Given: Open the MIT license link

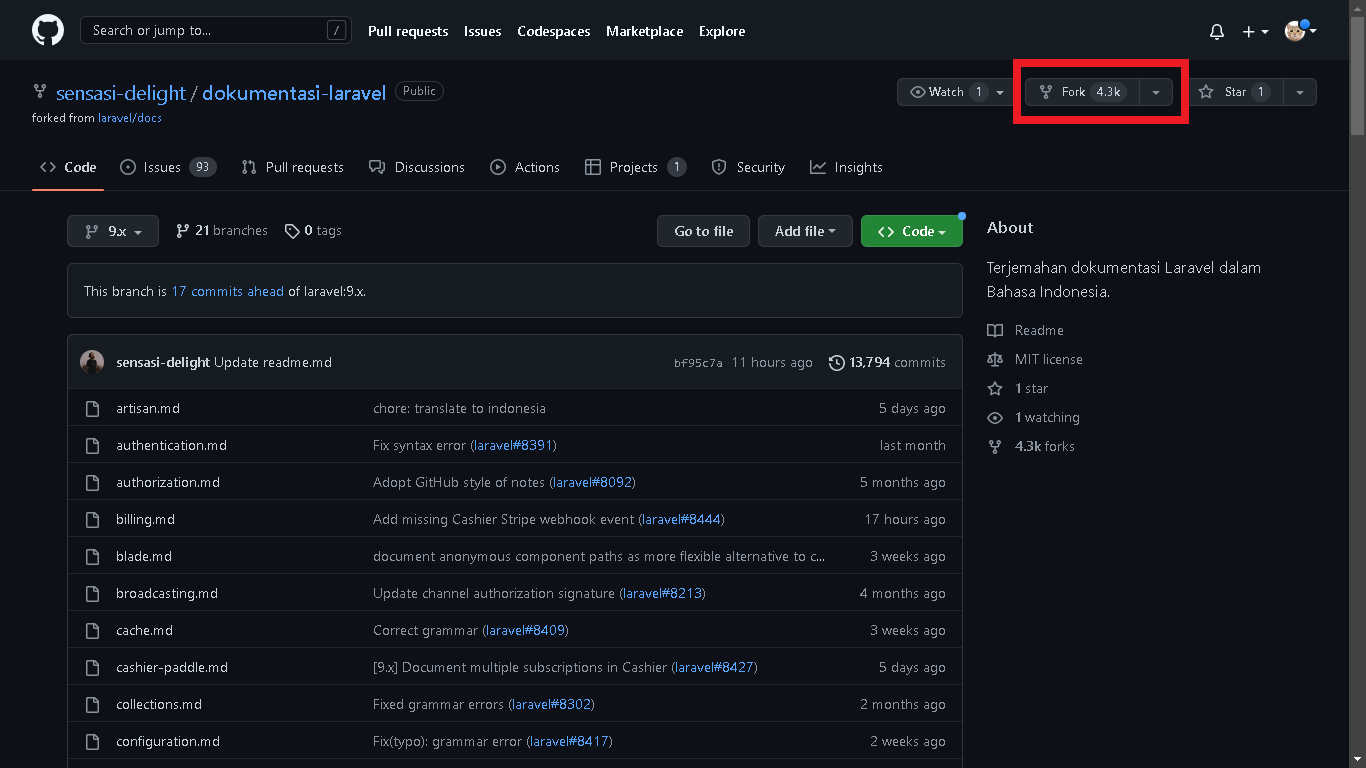Looking at the screenshot, I should click(x=1035, y=359).
